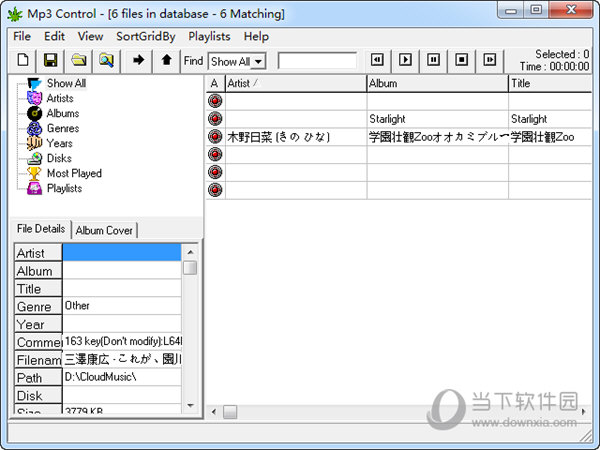
Task: Start playback with the play button
Action: [x=405, y=60]
